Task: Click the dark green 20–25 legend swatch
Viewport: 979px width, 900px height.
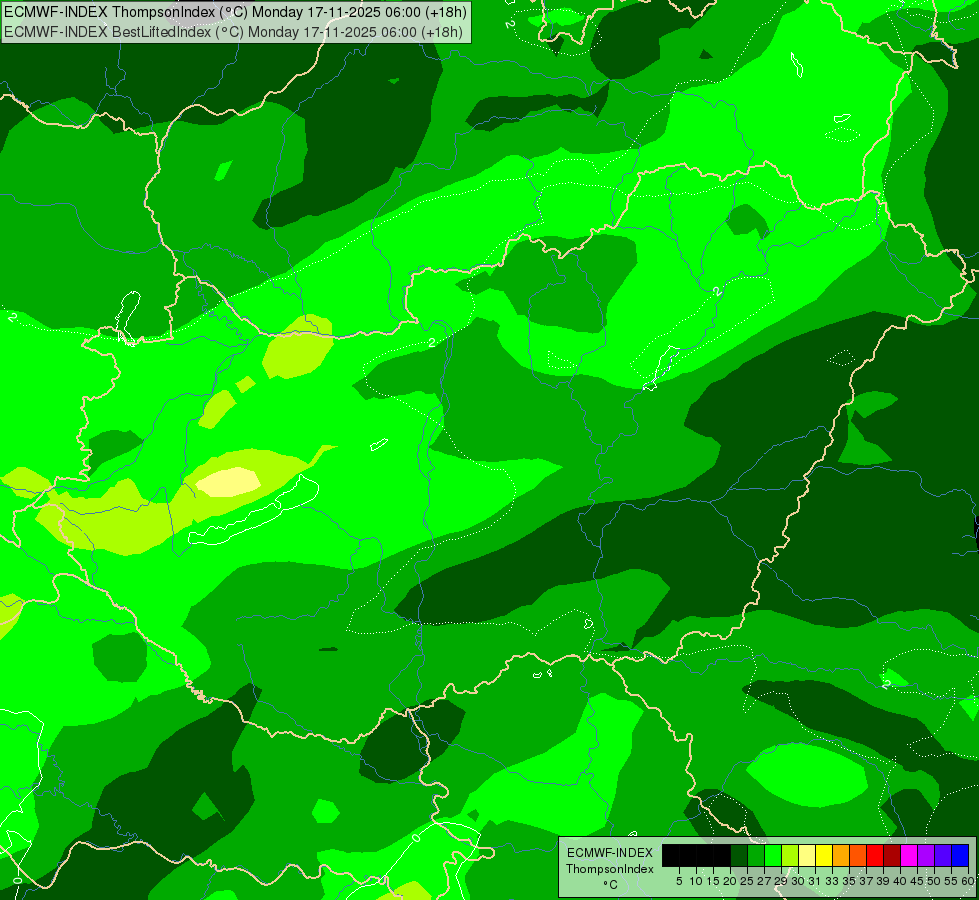Action: (739, 855)
